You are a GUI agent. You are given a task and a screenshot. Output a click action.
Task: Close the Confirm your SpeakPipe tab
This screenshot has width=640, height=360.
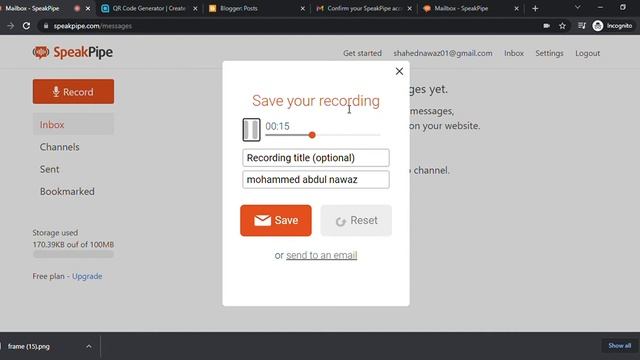pos(409,9)
